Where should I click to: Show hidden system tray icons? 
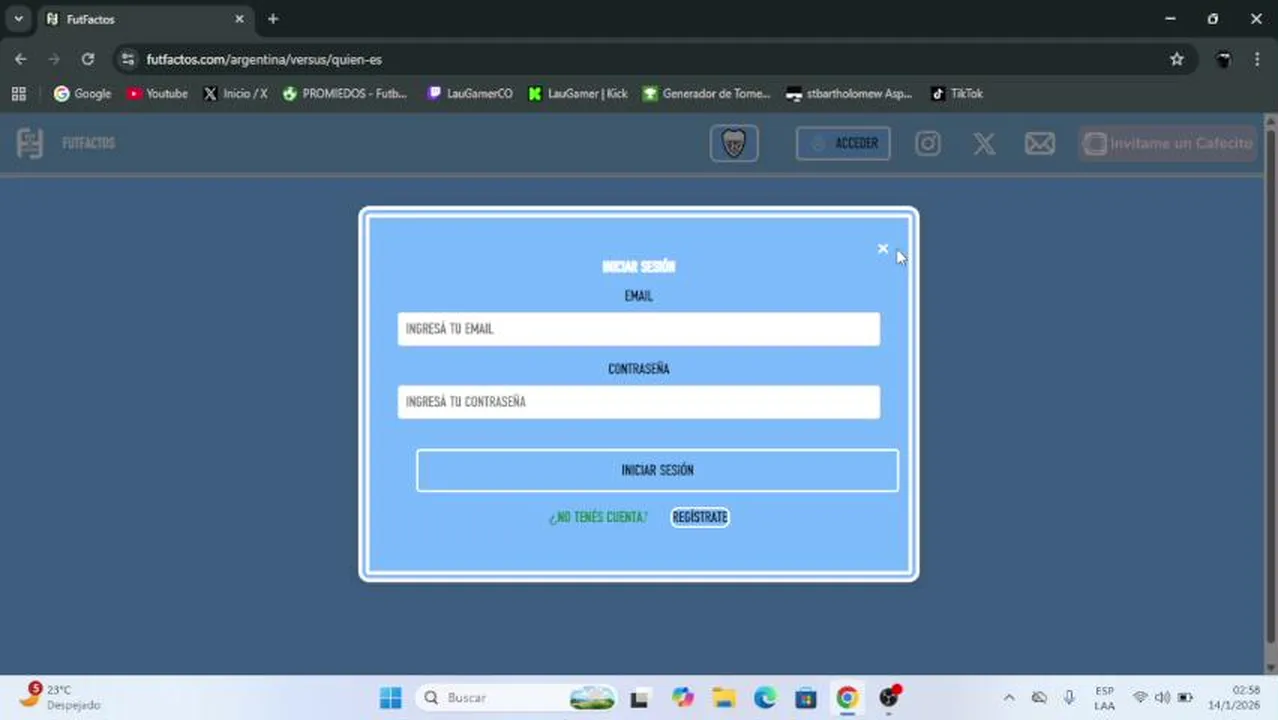point(1009,698)
